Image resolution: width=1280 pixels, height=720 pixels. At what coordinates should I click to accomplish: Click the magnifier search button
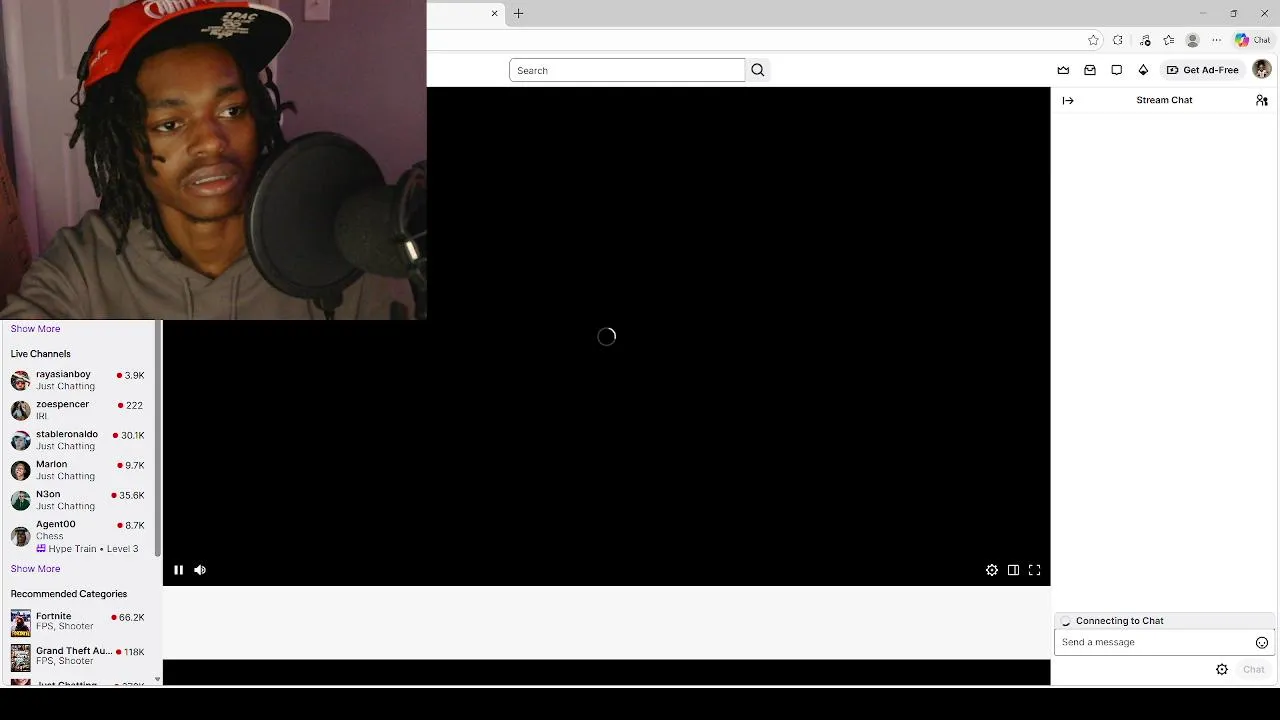(x=758, y=70)
